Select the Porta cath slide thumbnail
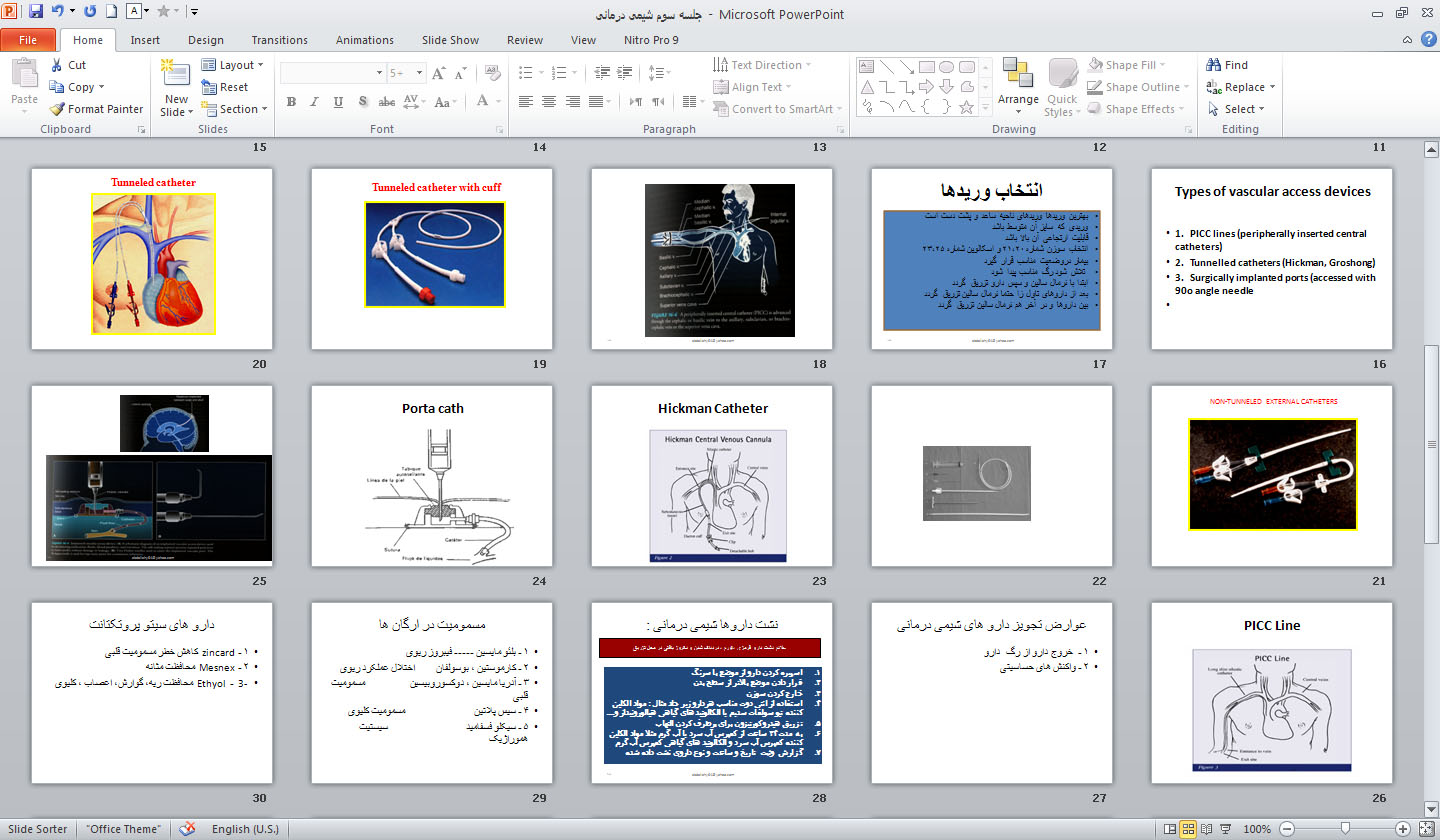Viewport: 1440px width, 840px height. click(432, 476)
